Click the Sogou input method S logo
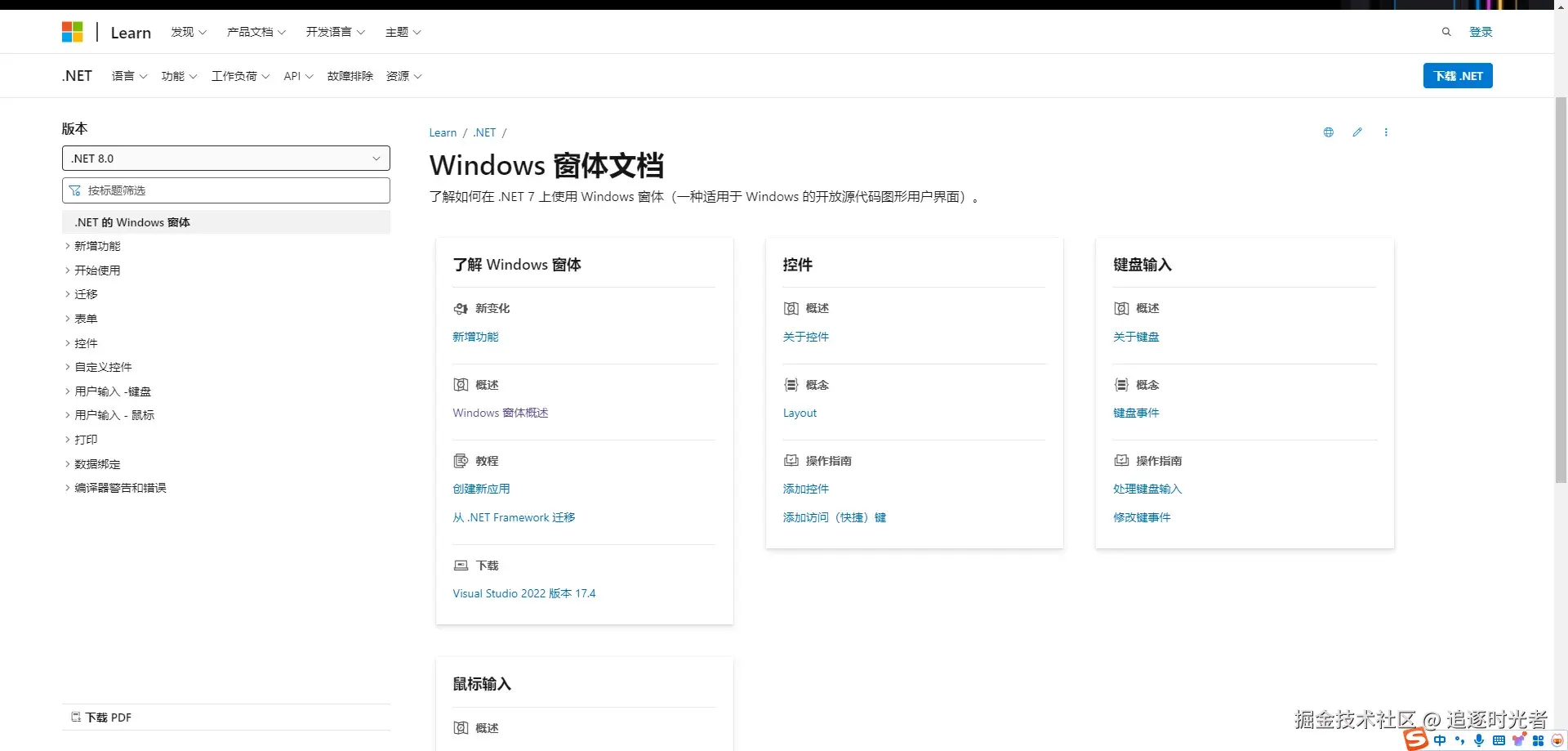 [1416, 740]
